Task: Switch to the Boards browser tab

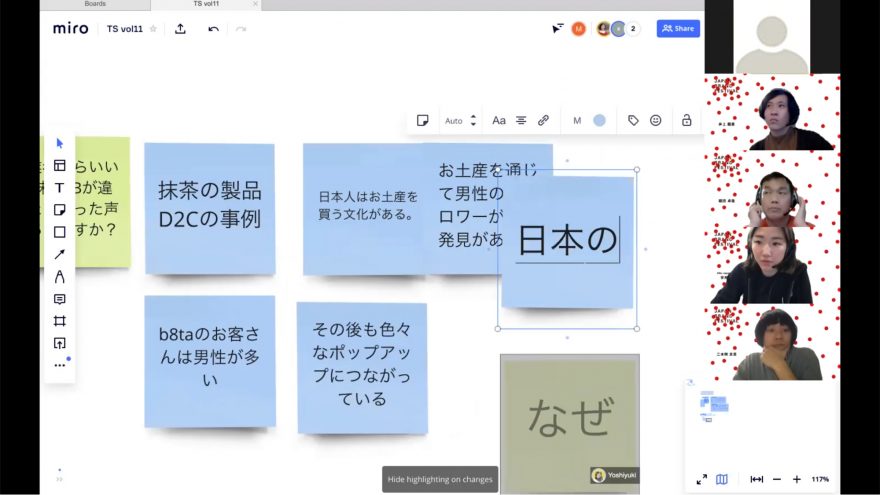Action: coord(95,4)
